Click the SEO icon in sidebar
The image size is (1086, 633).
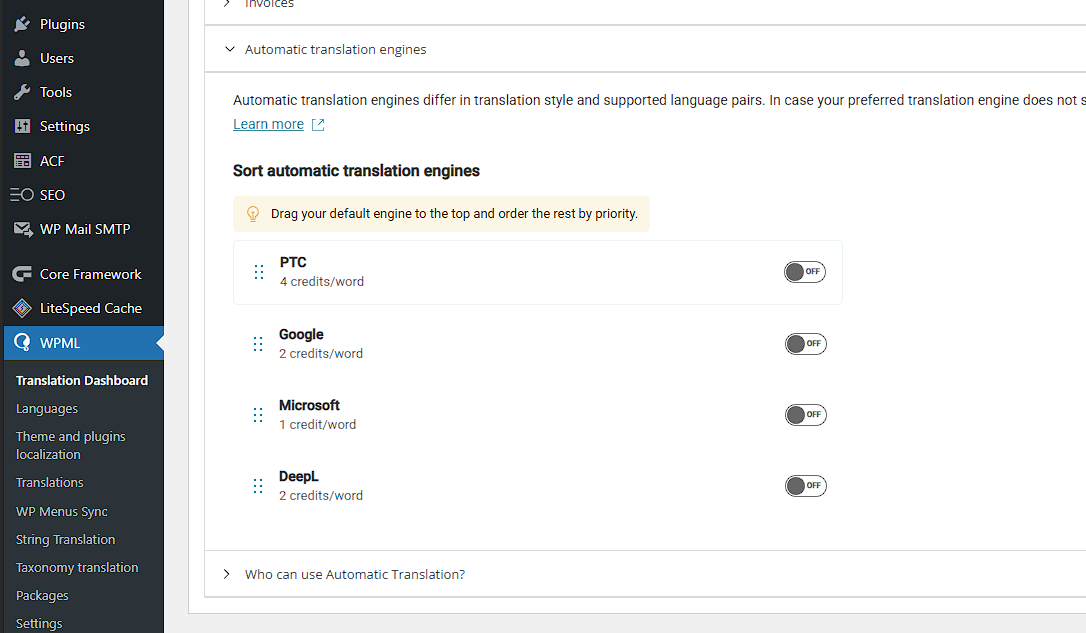pyautogui.click(x=22, y=195)
